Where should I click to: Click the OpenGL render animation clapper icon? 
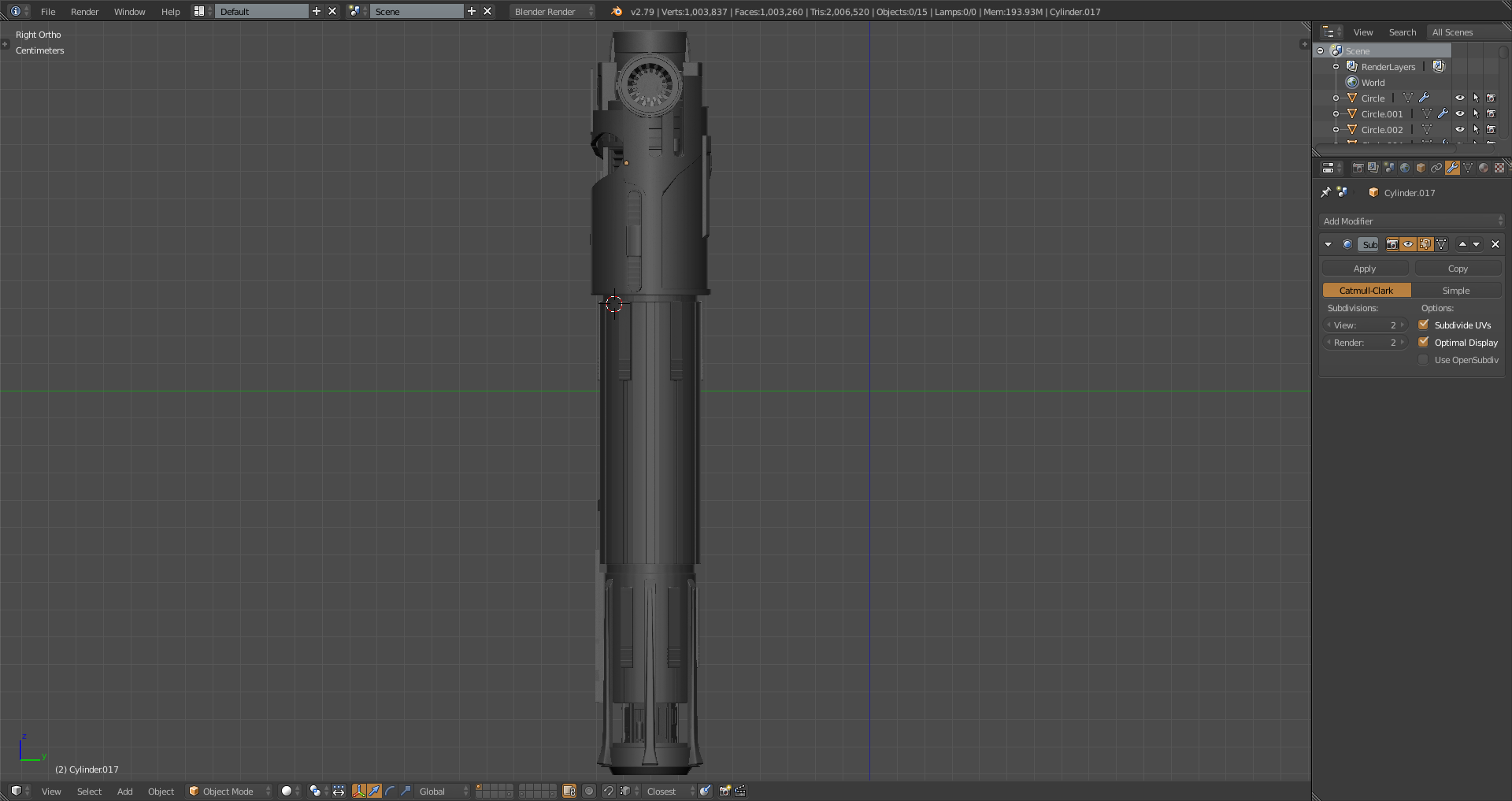coord(740,791)
